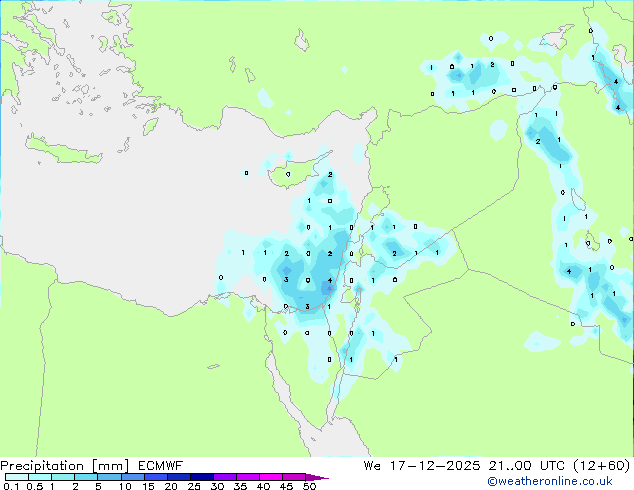Click the legend label '25'
Image resolution: width=634 pixels, height=490 pixels.
pyautogui.click(x=194, y=486)
